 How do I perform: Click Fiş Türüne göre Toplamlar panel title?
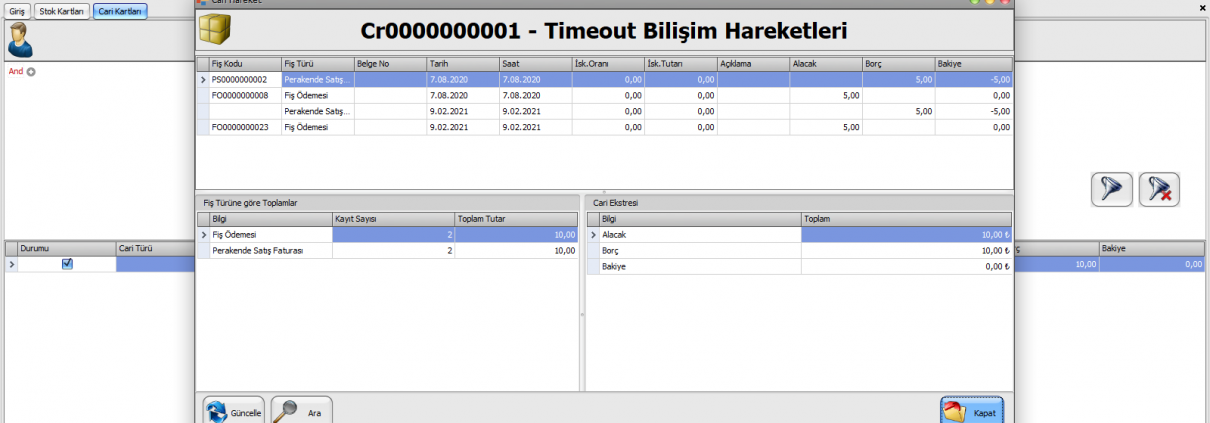click(250, 202)
